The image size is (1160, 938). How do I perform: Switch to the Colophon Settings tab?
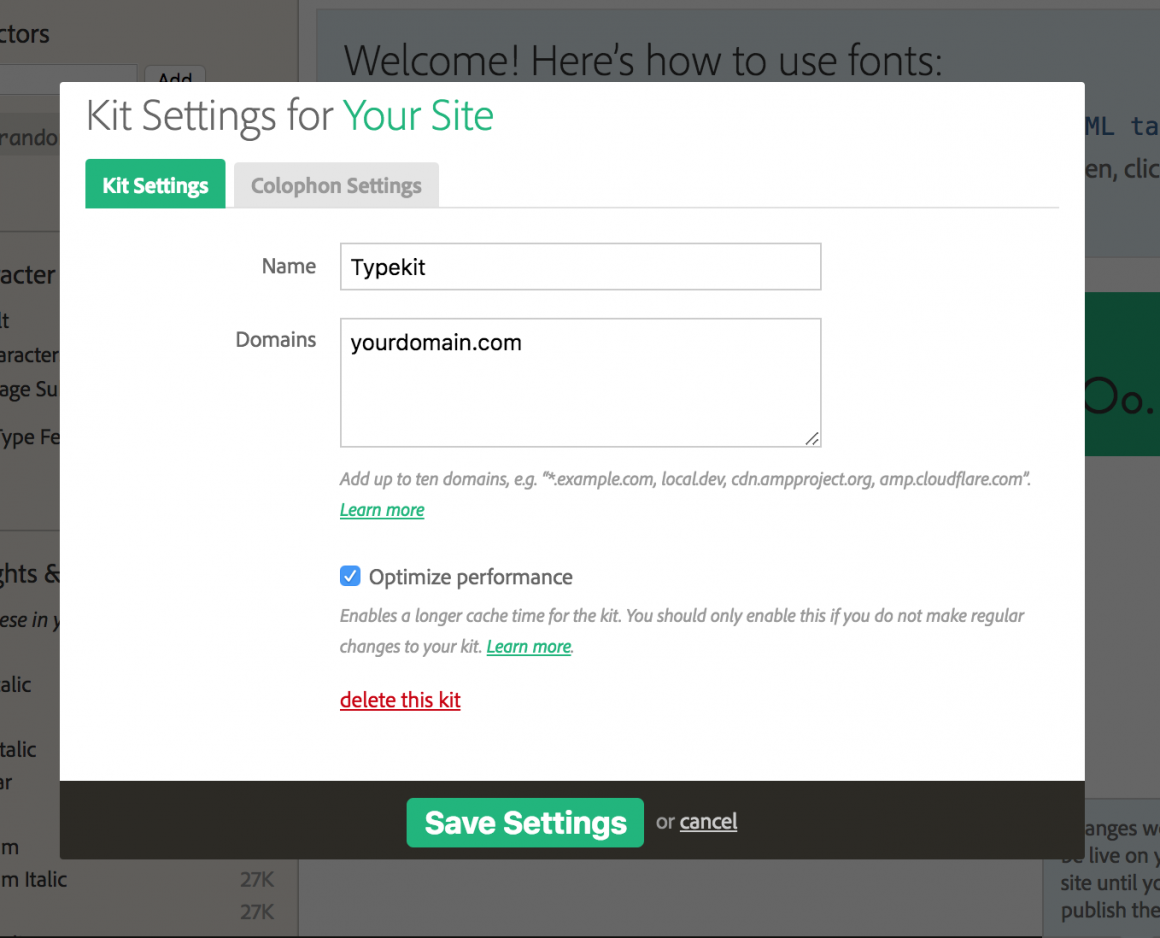(x=336, y=186)
